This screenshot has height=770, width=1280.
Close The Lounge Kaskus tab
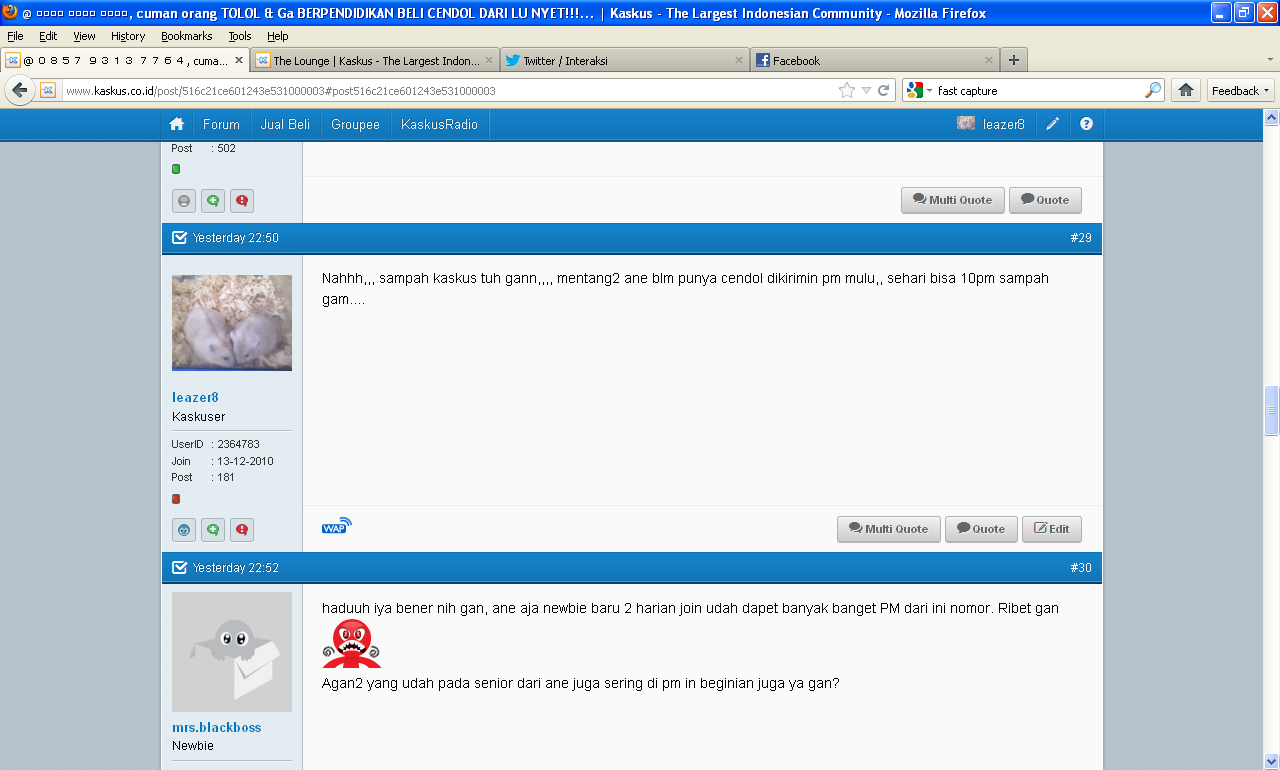click(489, 60)
